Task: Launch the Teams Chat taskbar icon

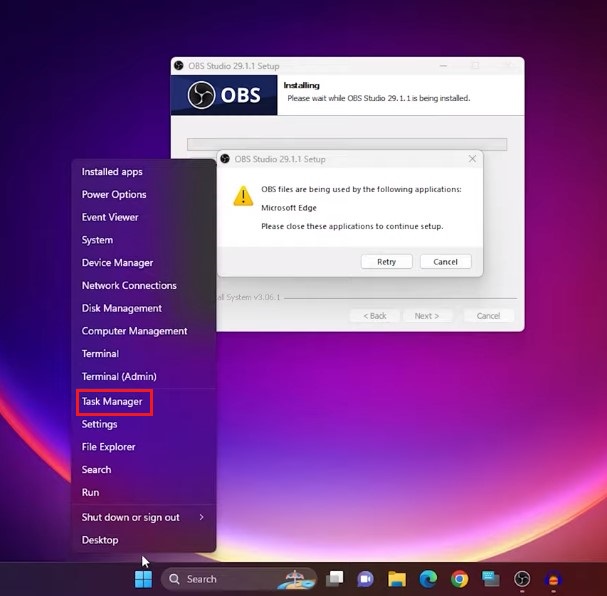Action: point(365,579)
